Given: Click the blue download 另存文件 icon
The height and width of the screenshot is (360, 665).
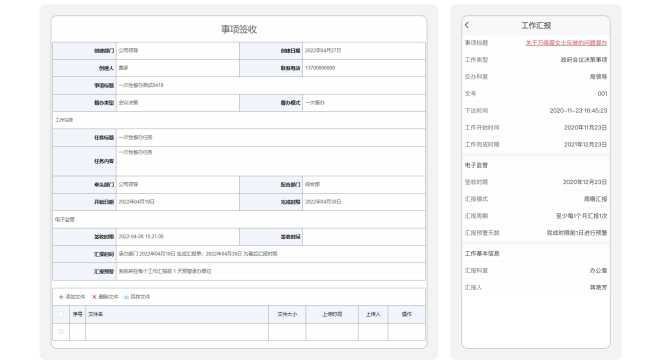Looking at the screenshot, I should click(126, 297).
